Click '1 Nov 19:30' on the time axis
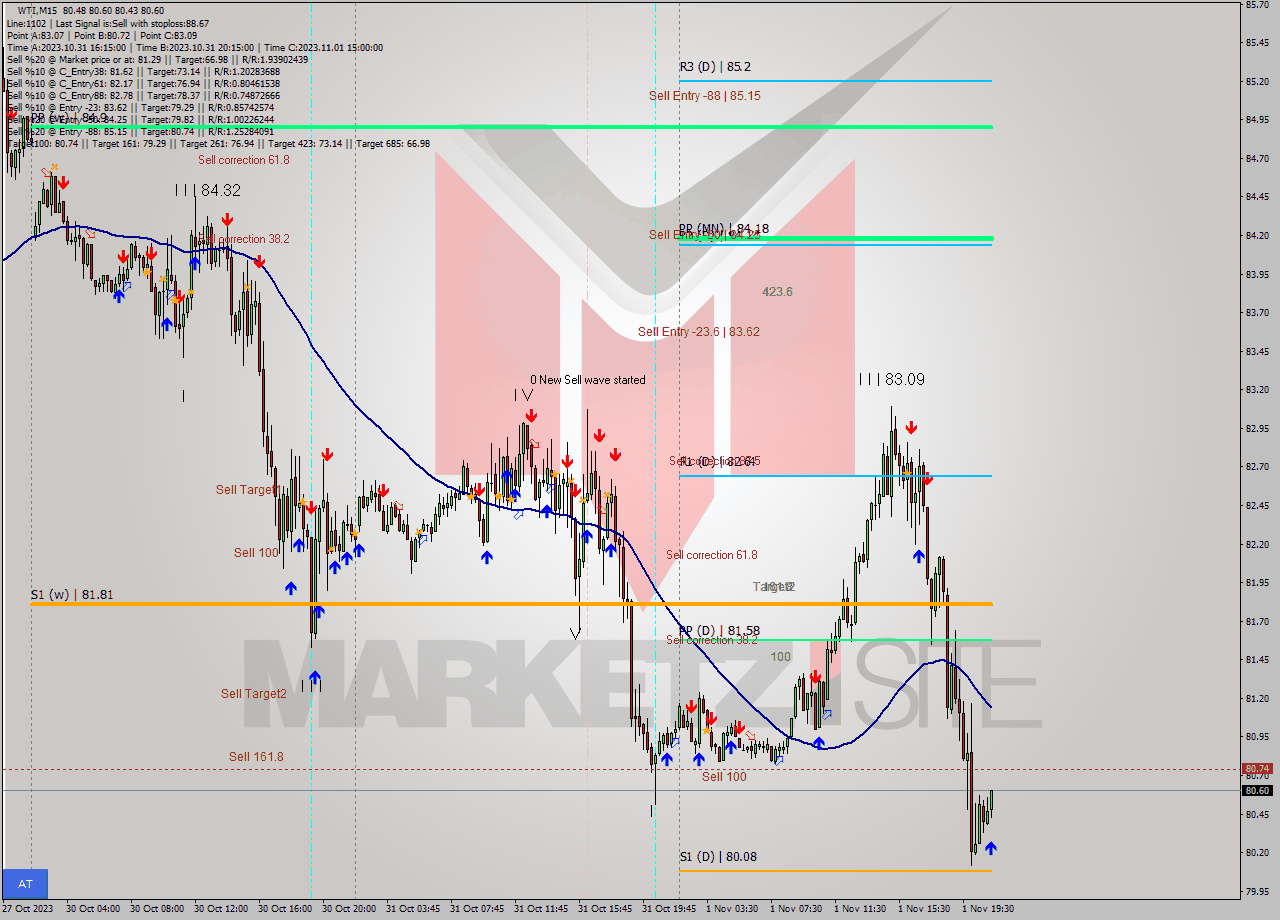This screenshot has height=920, width=1280. 987,909
